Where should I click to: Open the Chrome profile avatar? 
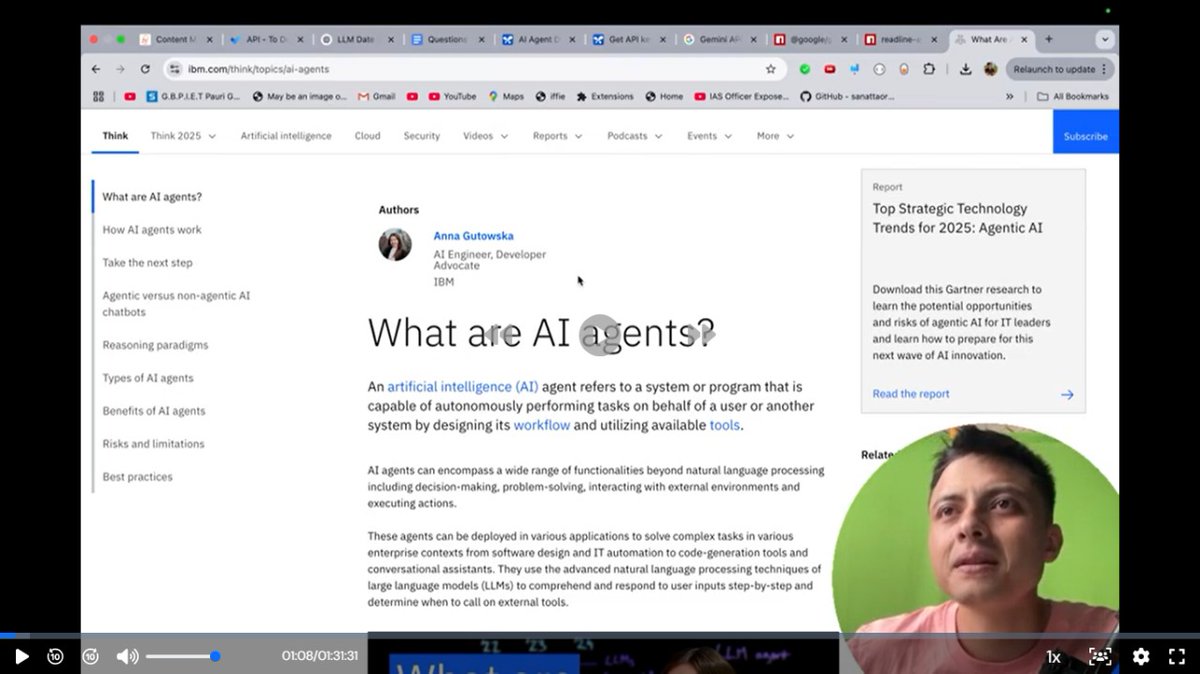(x=990, y=69)
